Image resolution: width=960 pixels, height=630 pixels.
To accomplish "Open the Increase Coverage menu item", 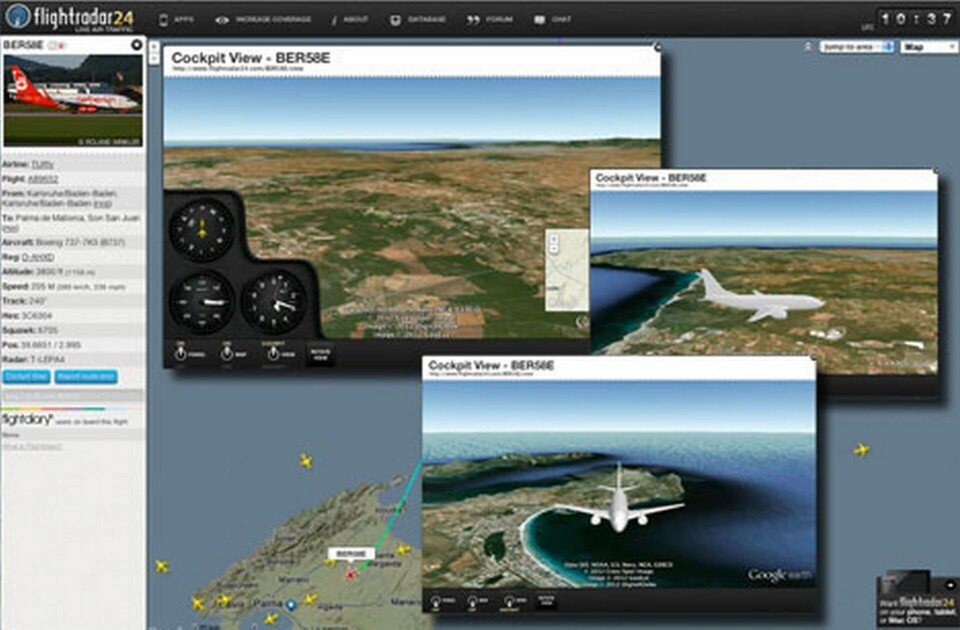I will point(273,20).
